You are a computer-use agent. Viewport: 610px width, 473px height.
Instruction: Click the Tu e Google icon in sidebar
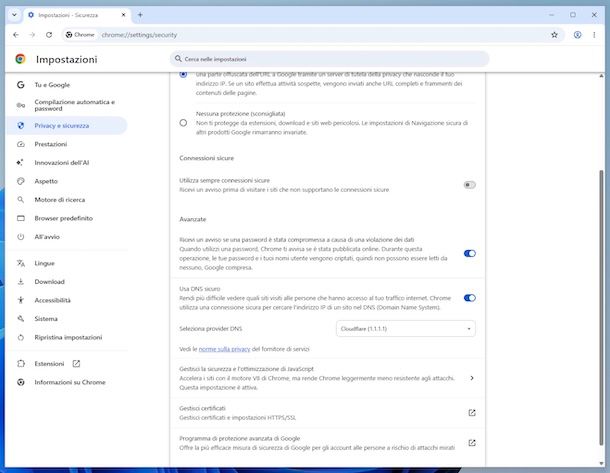coord(21,85)
